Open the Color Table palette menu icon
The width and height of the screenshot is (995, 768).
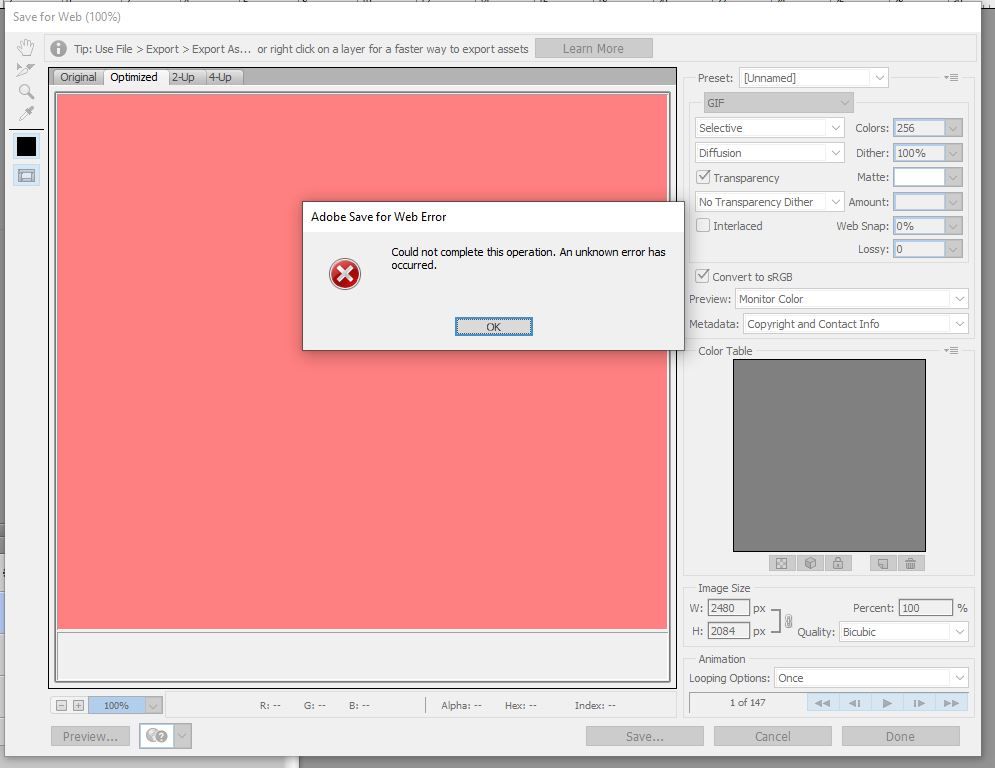tap(951, 350)
